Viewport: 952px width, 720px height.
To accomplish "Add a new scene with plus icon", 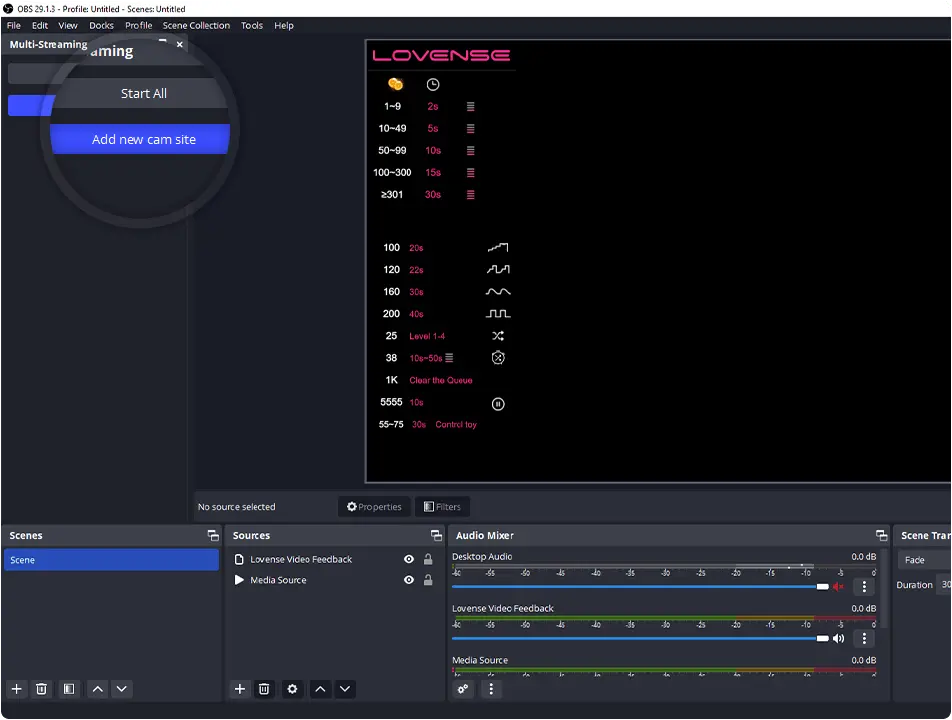I will [16, 689].
